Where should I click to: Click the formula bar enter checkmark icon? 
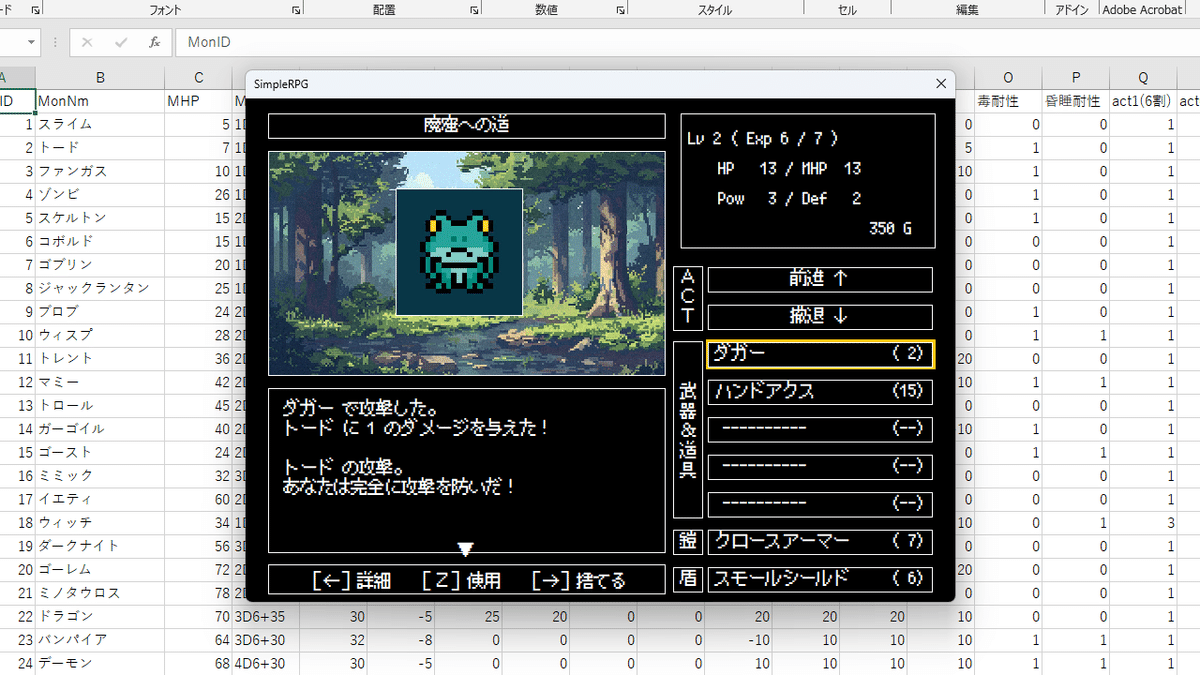coord(121,43)
